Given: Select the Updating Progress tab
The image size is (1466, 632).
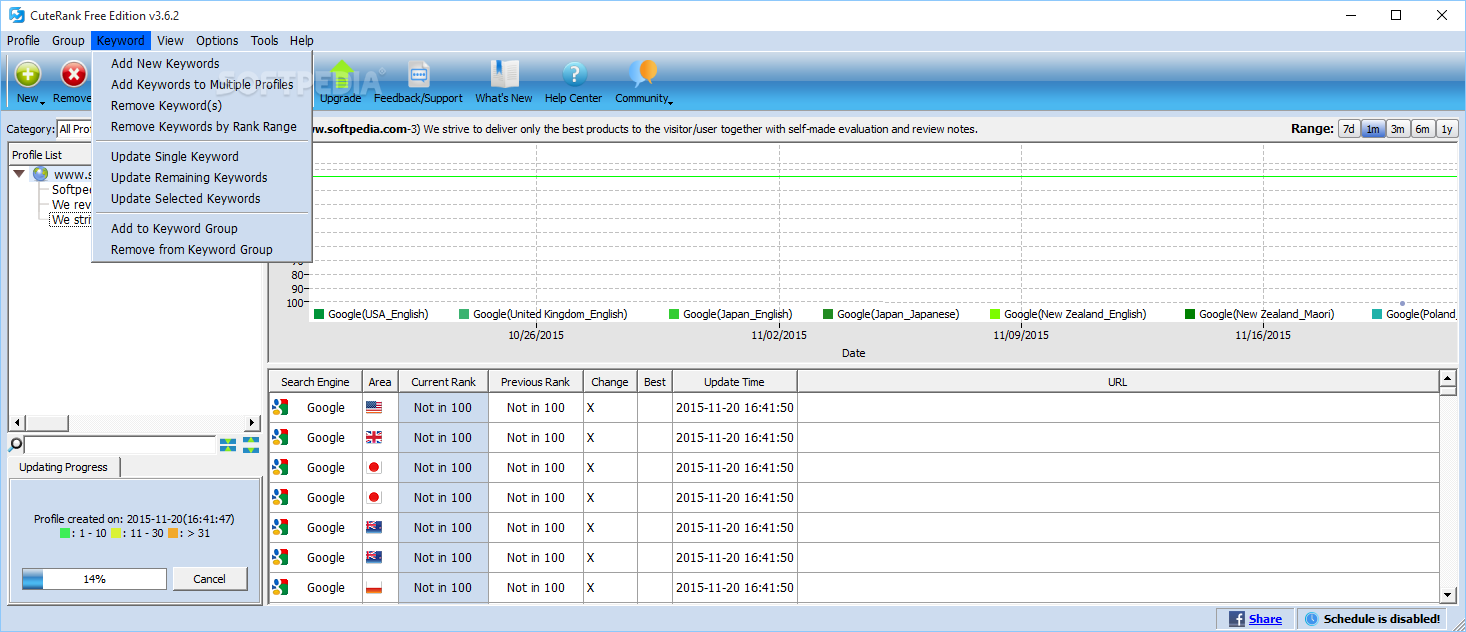Looking at the screenshot, I should point(63,467).
